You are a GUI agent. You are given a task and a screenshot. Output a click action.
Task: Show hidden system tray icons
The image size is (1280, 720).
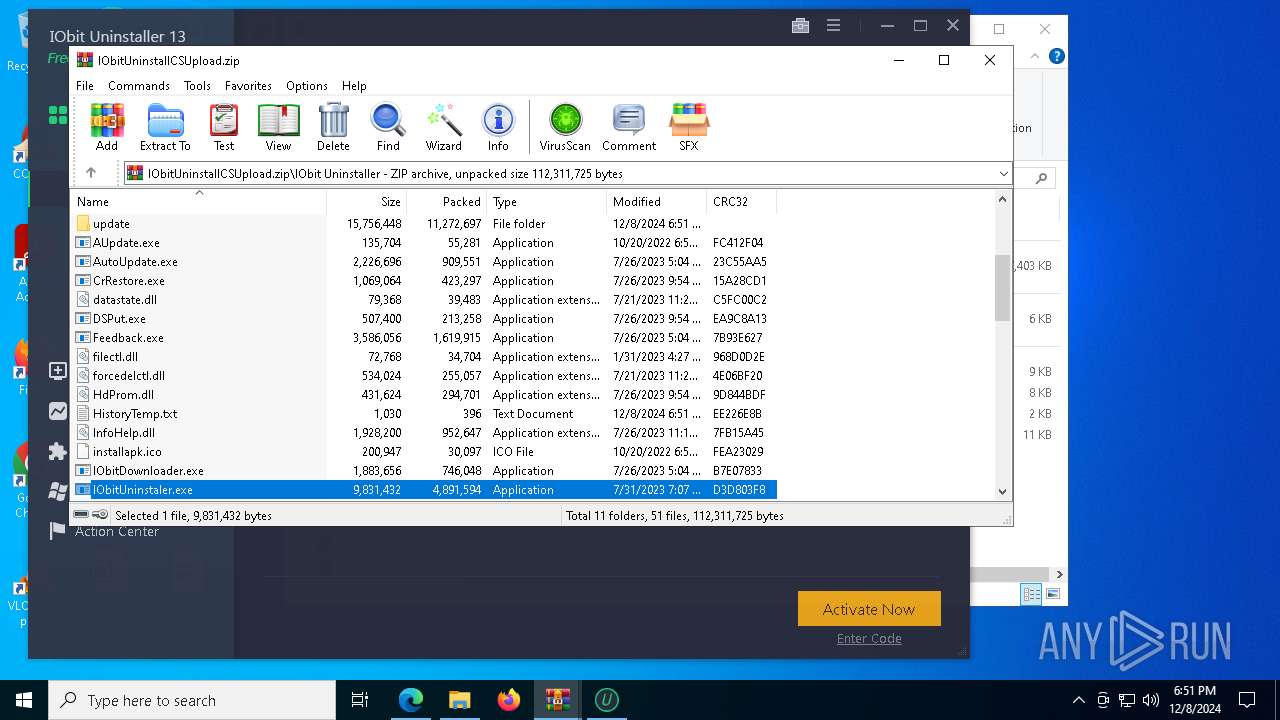1078,700
